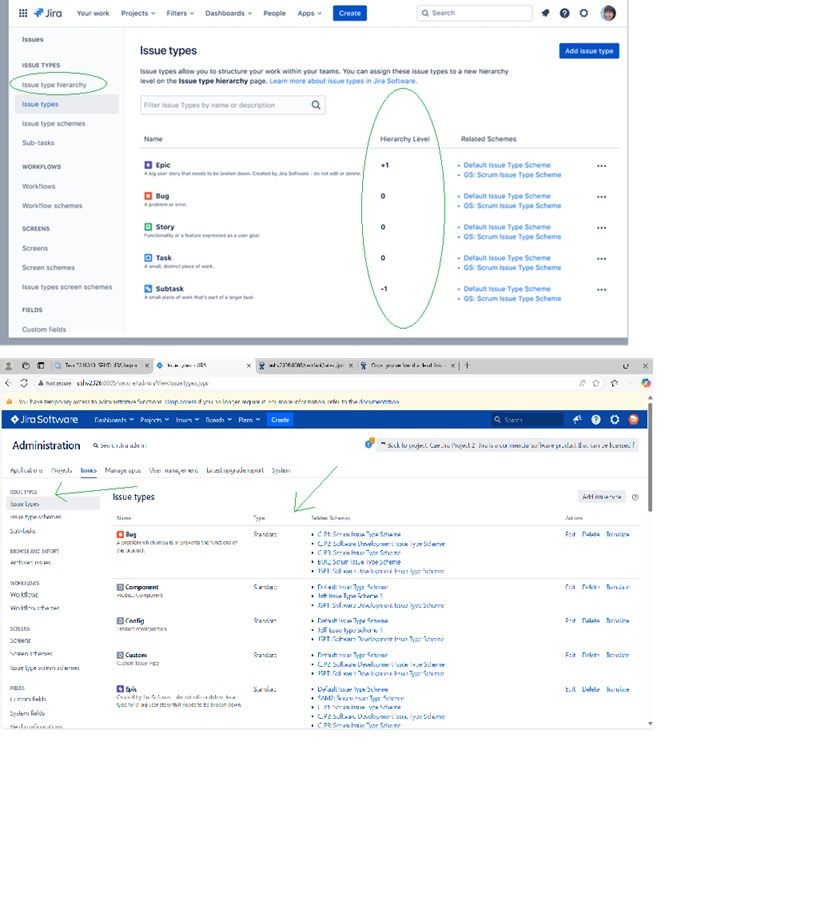Expand Projects dropdown in Jira Software blue header

tap(155, 420)
